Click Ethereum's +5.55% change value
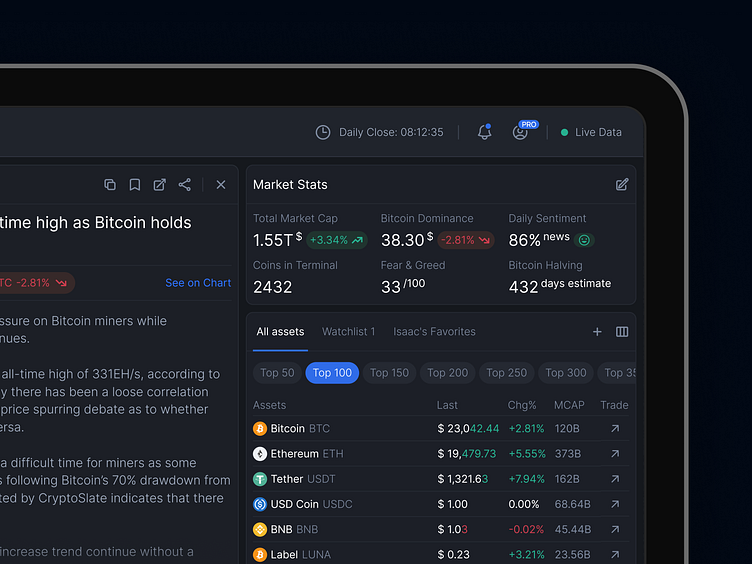This screenshot has width=752, height=564. [527, 454]
